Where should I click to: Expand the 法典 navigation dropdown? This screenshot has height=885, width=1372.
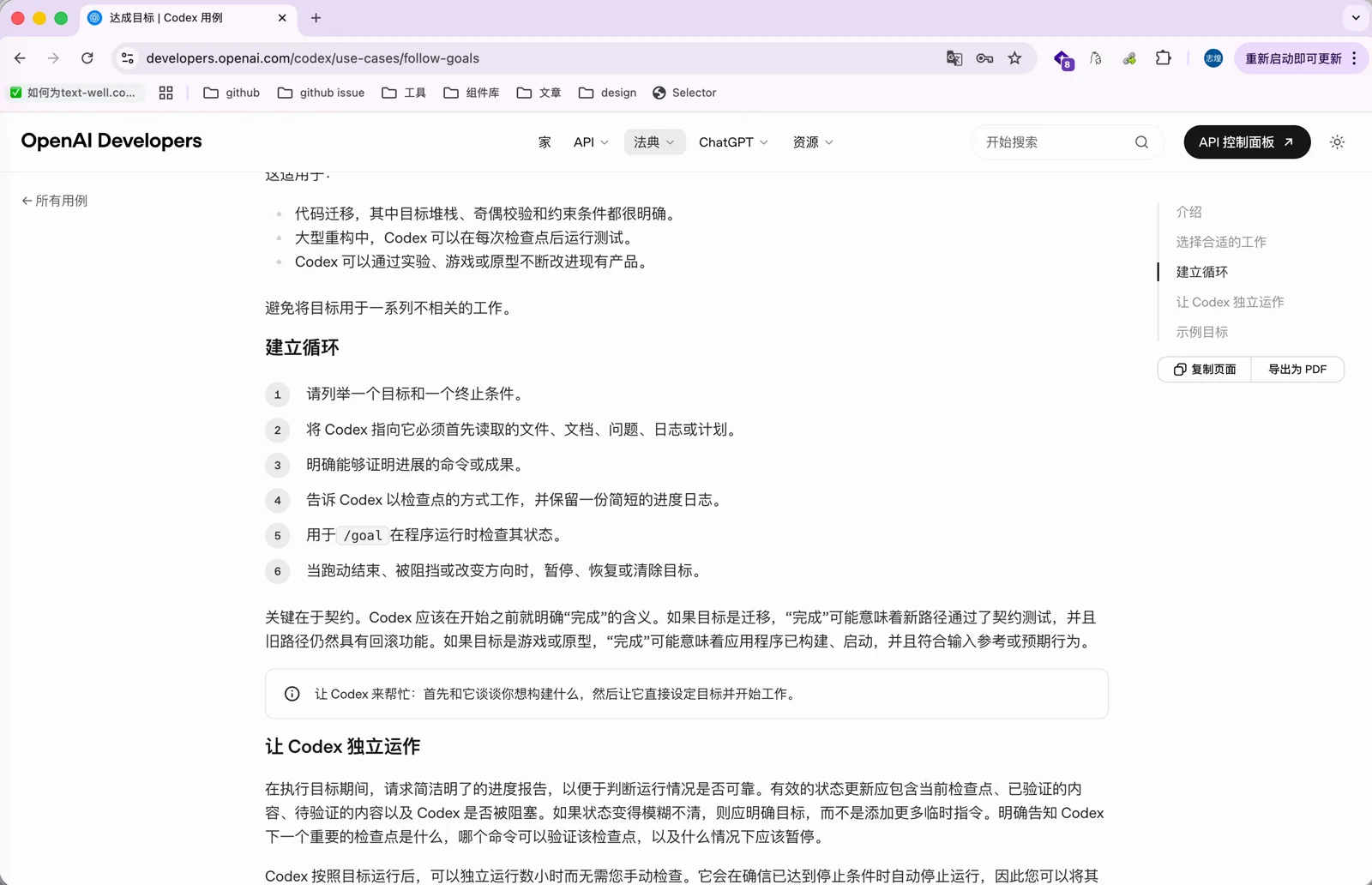(654, 142)
